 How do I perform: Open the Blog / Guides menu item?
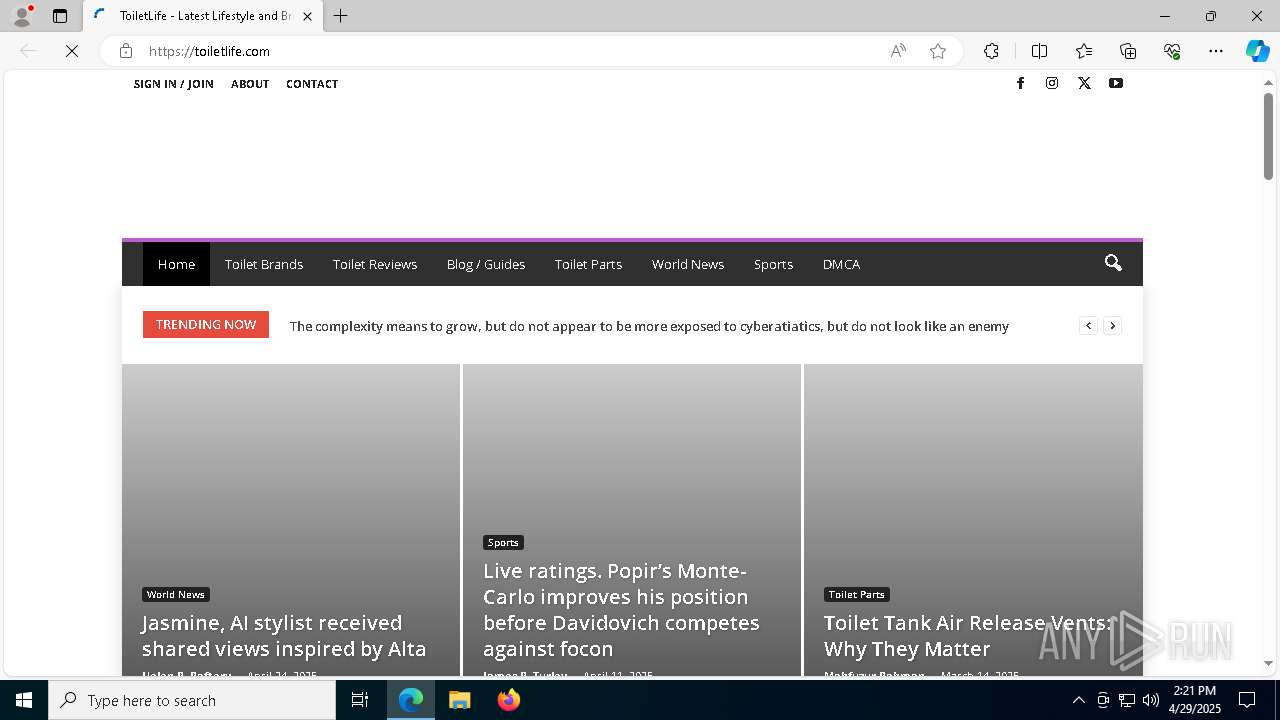[x=486, y=264]
